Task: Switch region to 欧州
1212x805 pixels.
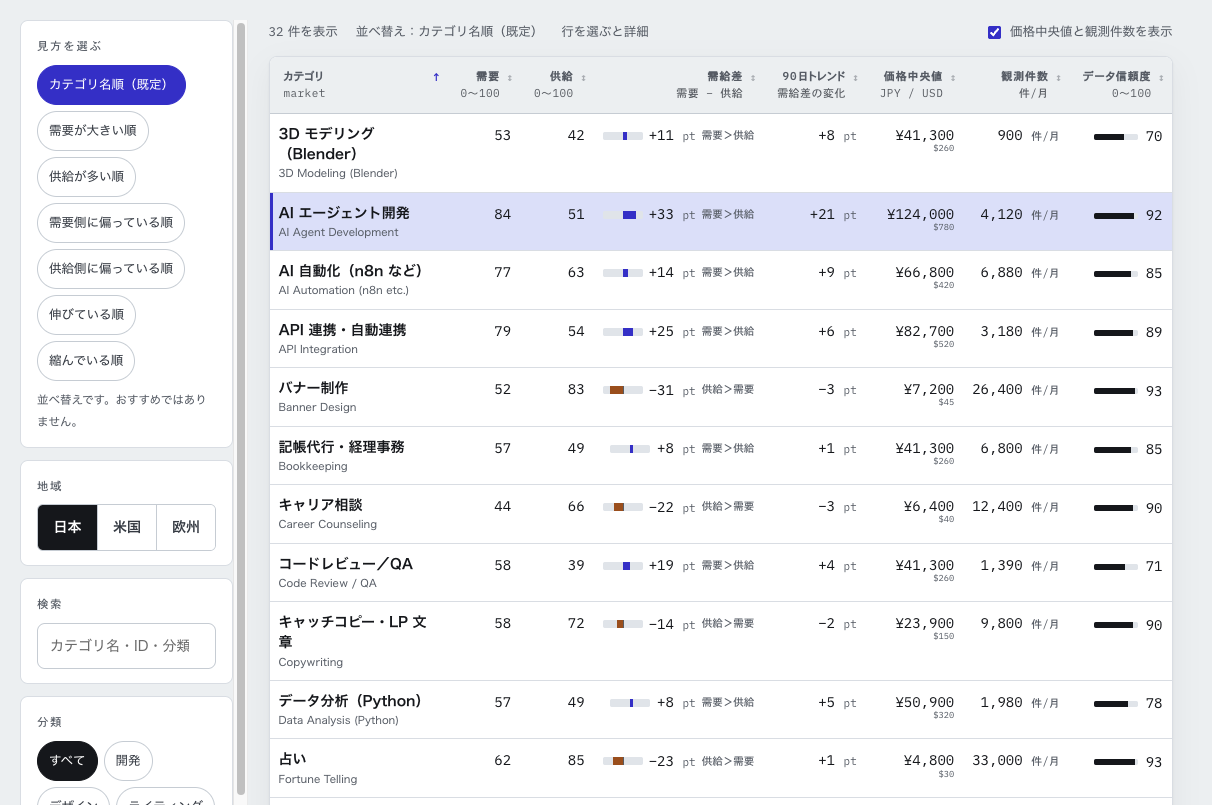Action: (x=186, y=527)
